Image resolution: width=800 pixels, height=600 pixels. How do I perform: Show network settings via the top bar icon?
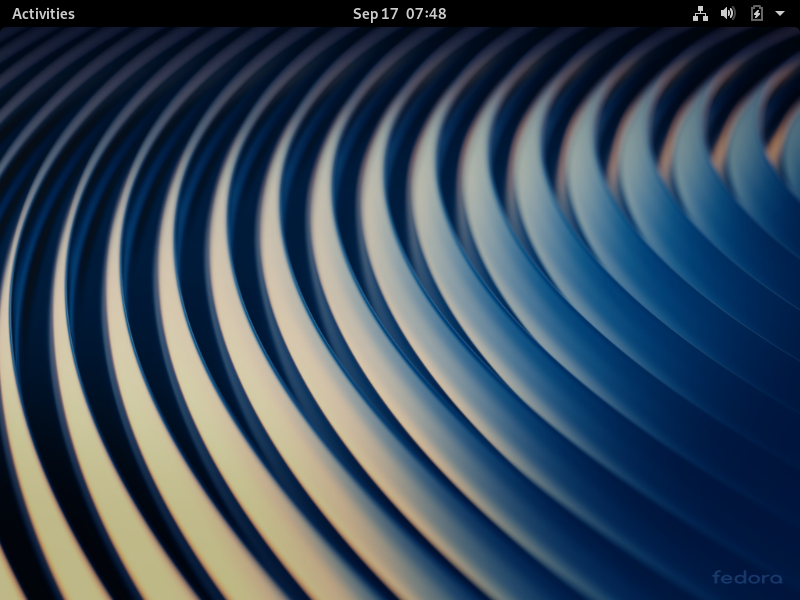click(x=700, y=14)
